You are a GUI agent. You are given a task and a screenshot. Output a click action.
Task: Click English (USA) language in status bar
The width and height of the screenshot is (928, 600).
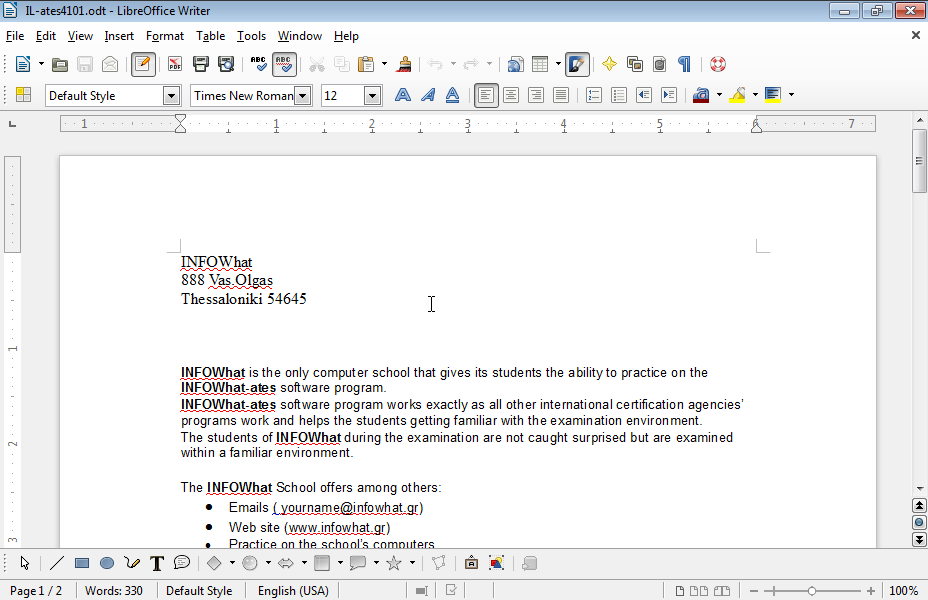[293, 591]
